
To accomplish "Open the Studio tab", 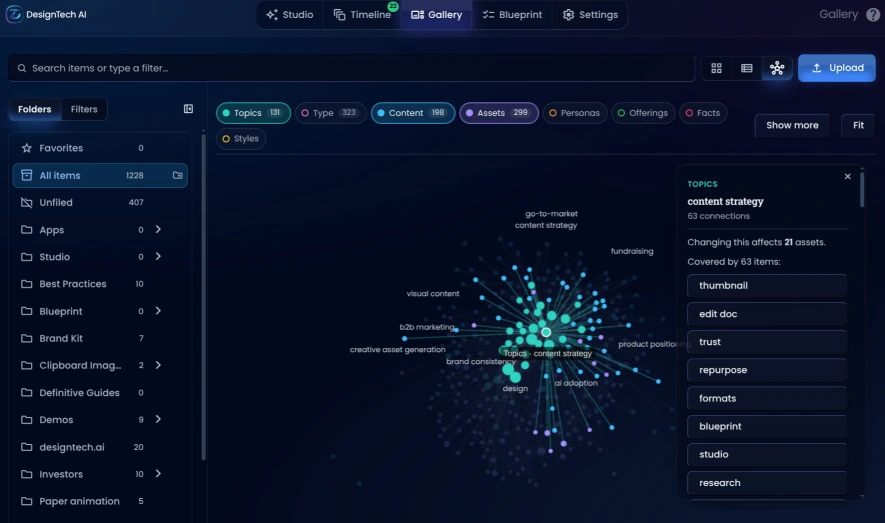I will [x=290, y=15].
